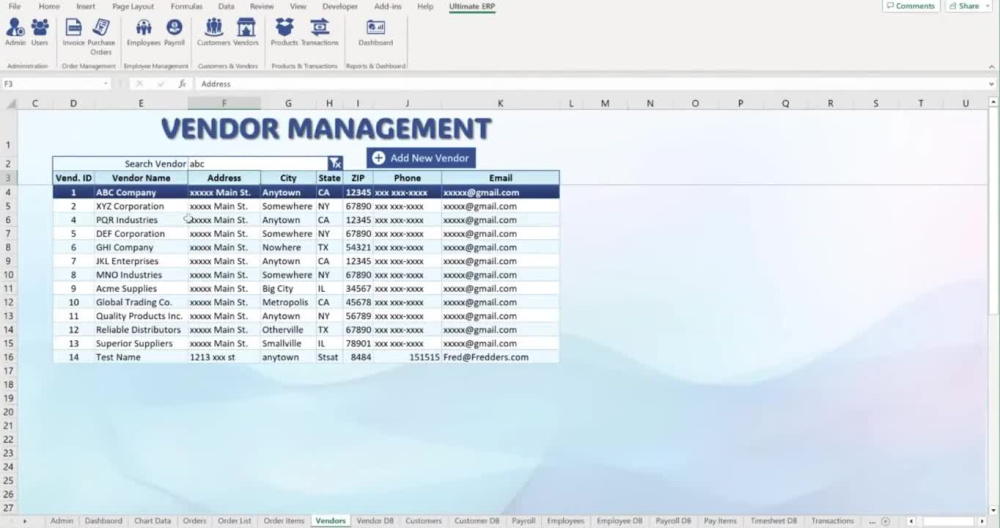Open the Employees ribbon icon

[x=143, y=32]
